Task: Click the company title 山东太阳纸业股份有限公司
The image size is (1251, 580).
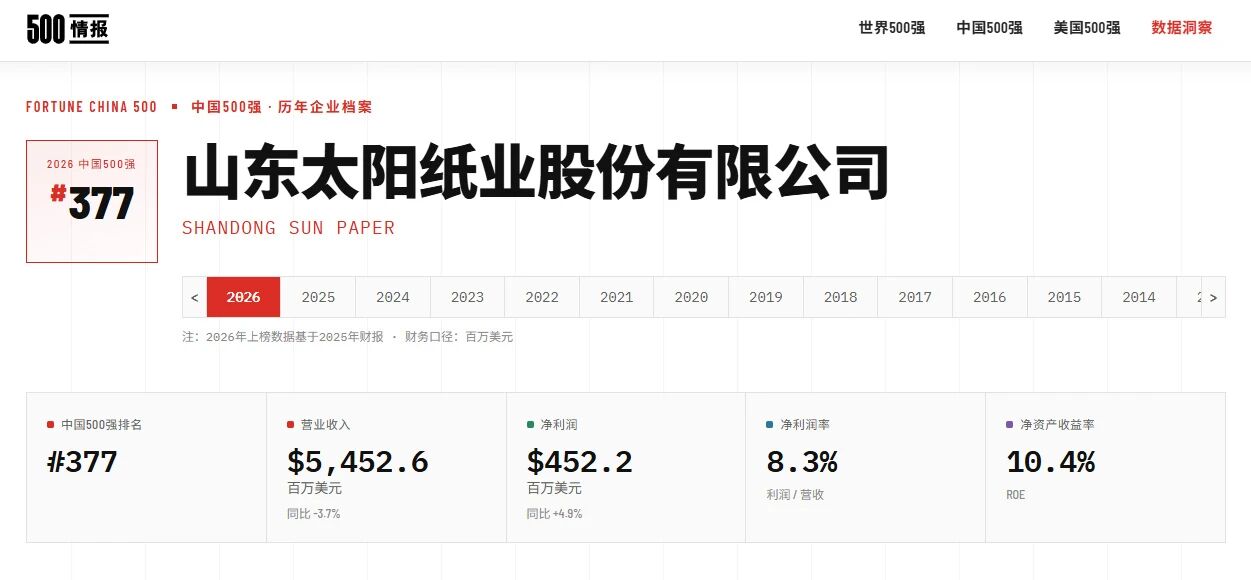Action: tap(536, 173)
